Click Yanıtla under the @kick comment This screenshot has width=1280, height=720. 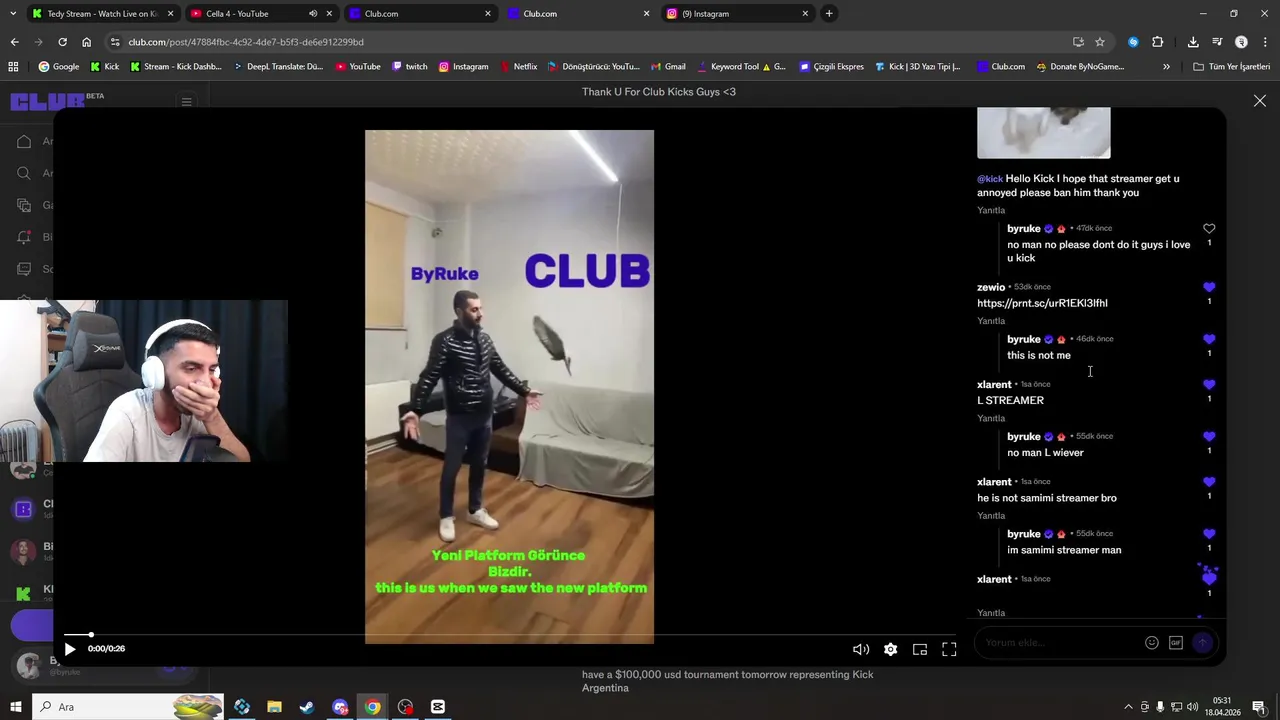pos(991,211)
